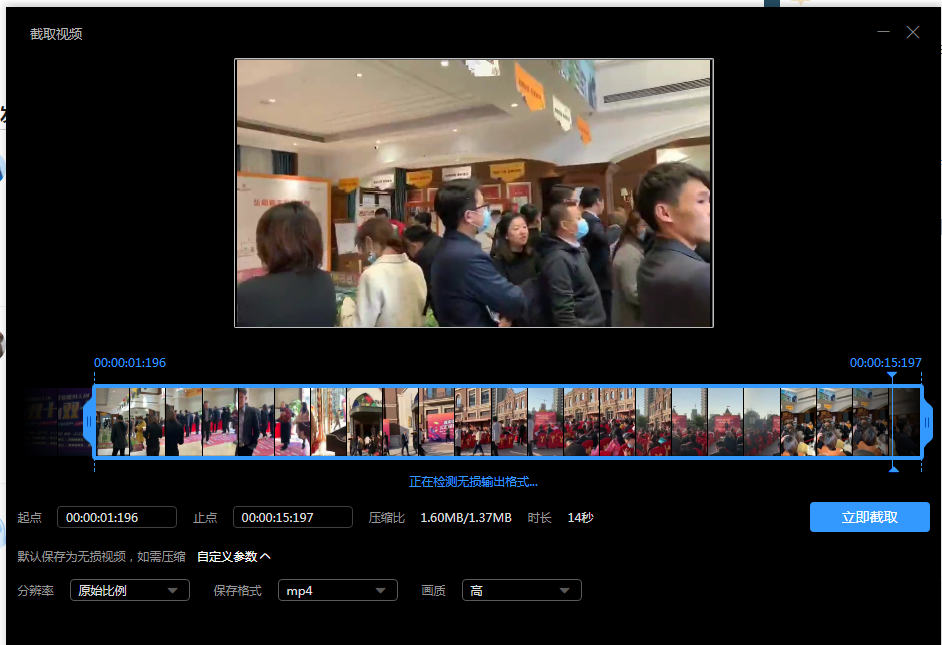Close the 截取视频 dialog
The width and height of the screenshot is (942, 645).
coord(912,31)
